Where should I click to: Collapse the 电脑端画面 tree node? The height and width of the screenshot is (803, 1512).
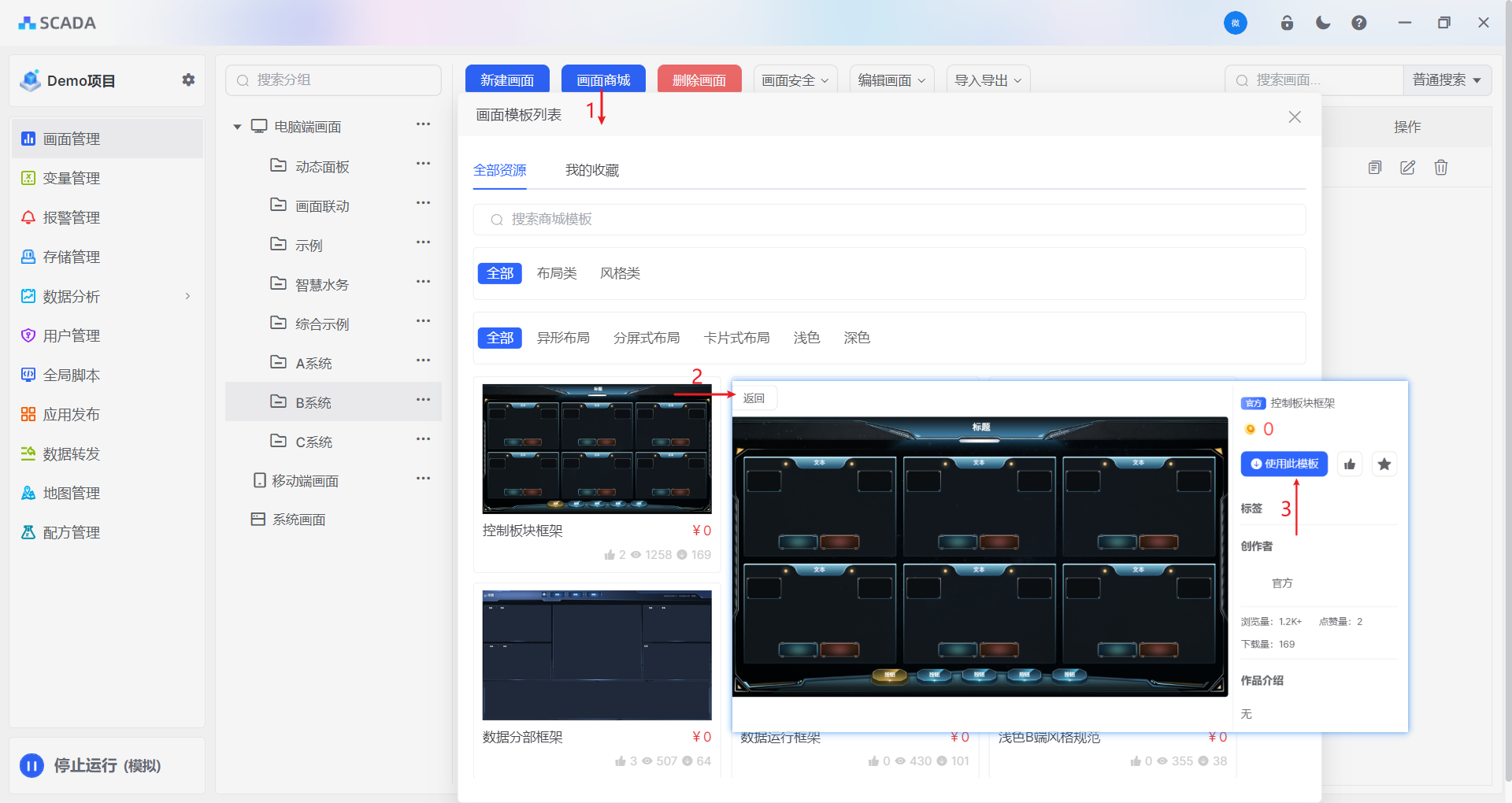[237, 127]
